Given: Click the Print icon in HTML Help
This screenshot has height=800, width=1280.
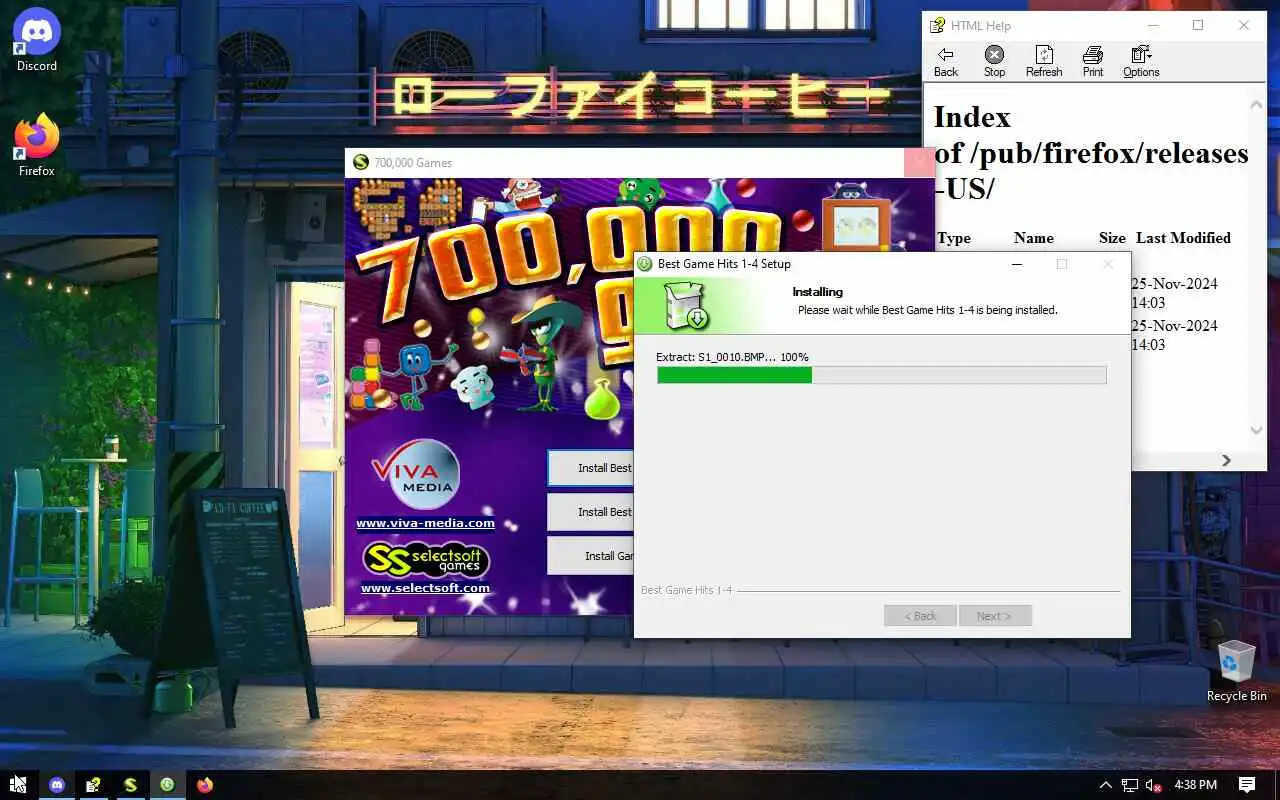Looking at the screenshot, I should tap(1093, 62).
